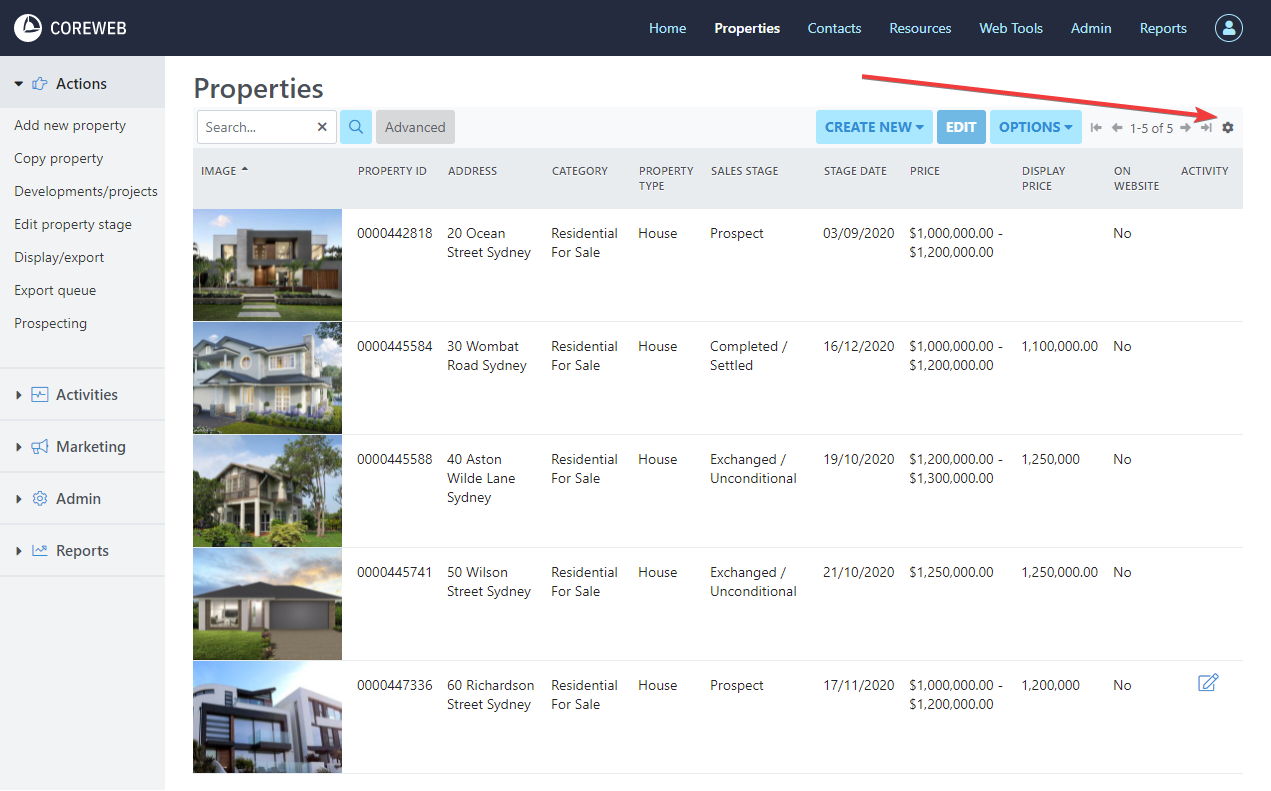
Task: Clear the search box with X icon
Action: click(x=322, y=127)
